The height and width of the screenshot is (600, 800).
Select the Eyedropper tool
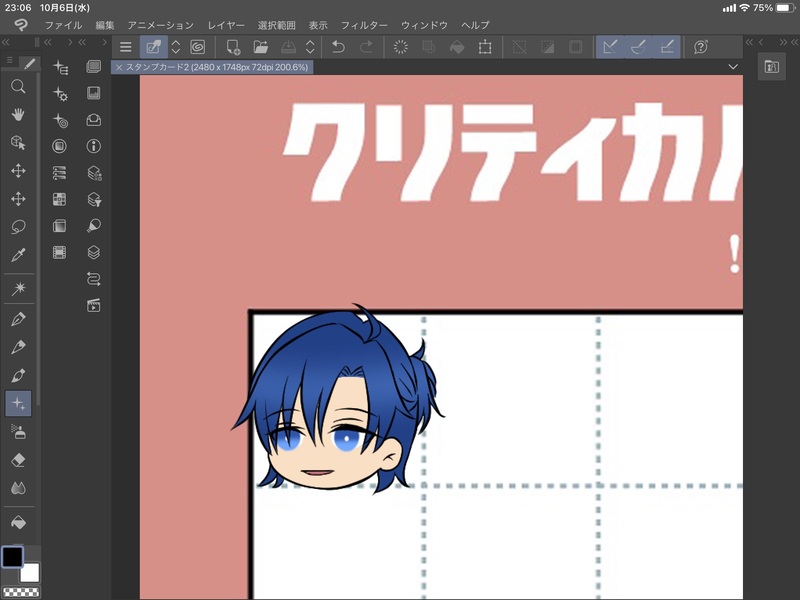18,255
